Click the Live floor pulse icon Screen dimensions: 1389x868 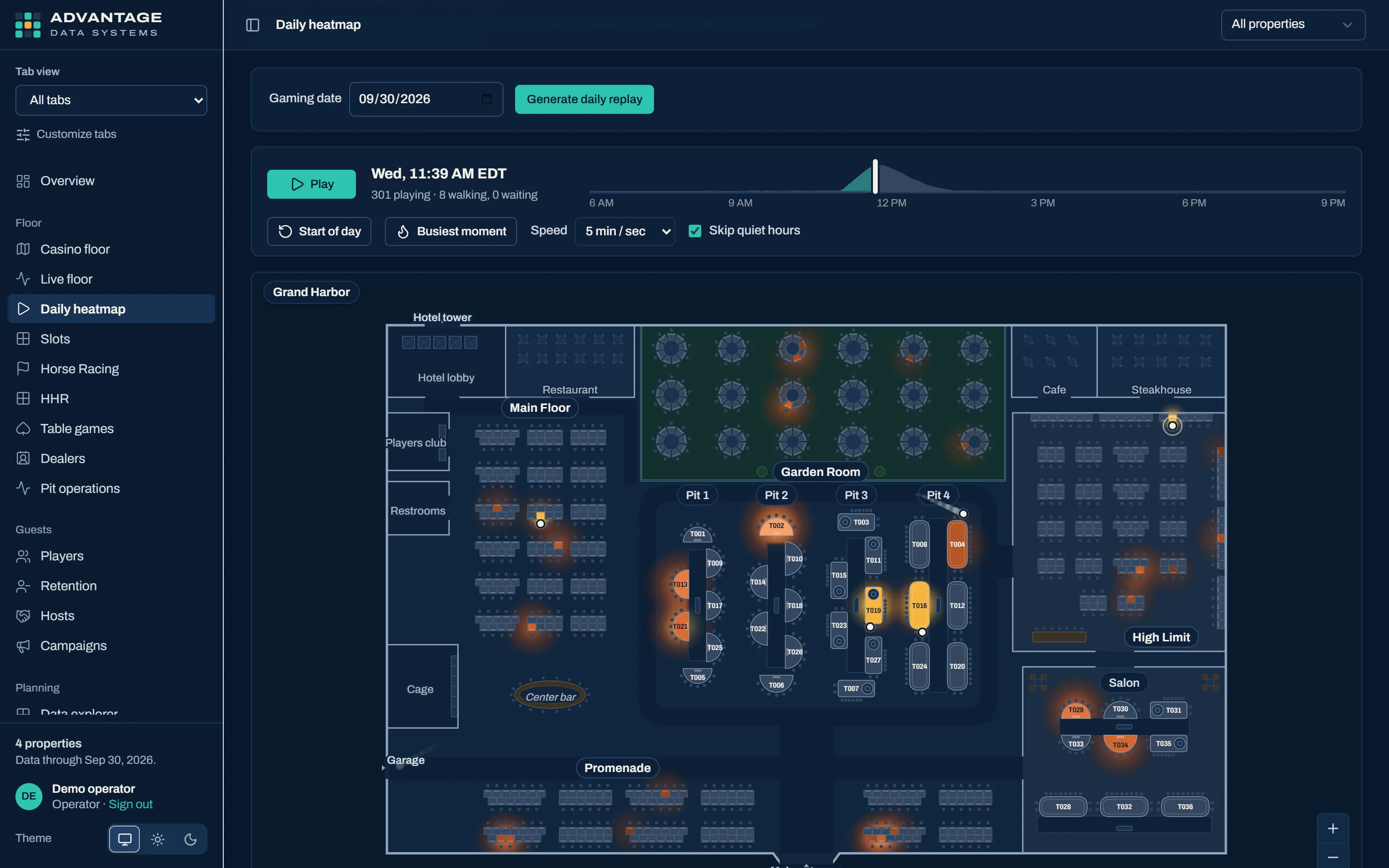23,279
